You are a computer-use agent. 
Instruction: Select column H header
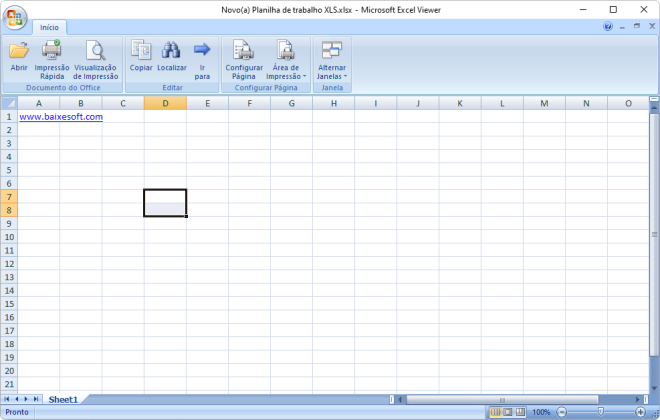[x=334, y=103]
